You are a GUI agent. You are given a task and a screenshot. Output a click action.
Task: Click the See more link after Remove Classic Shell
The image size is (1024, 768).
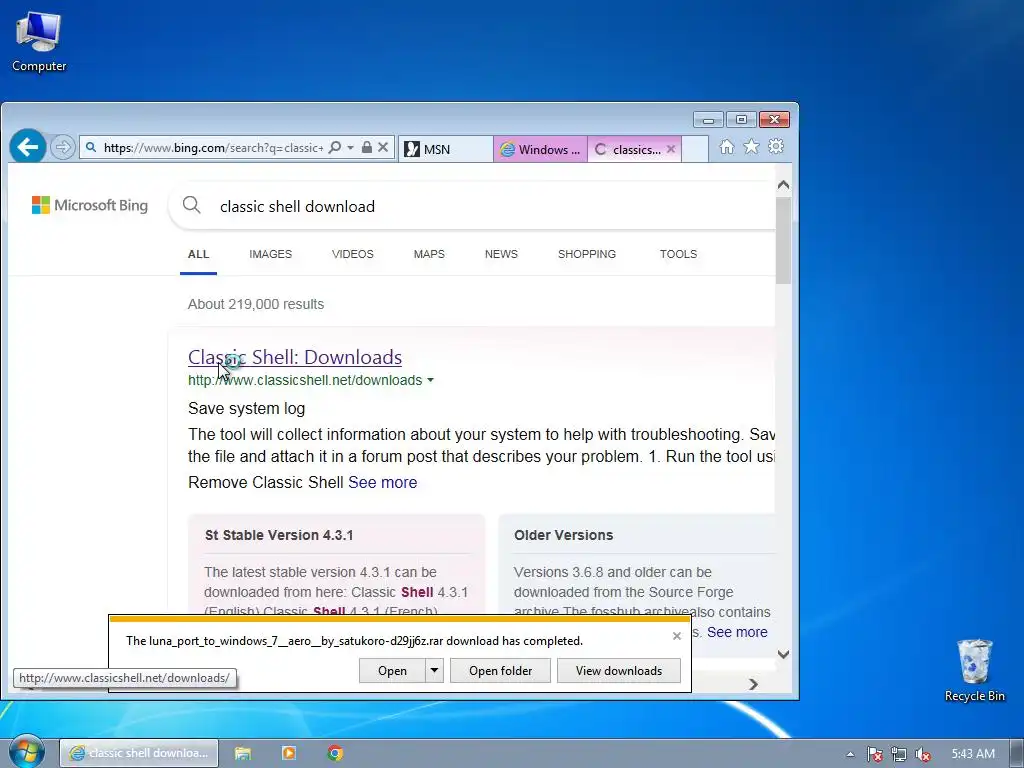coord(383,483)
